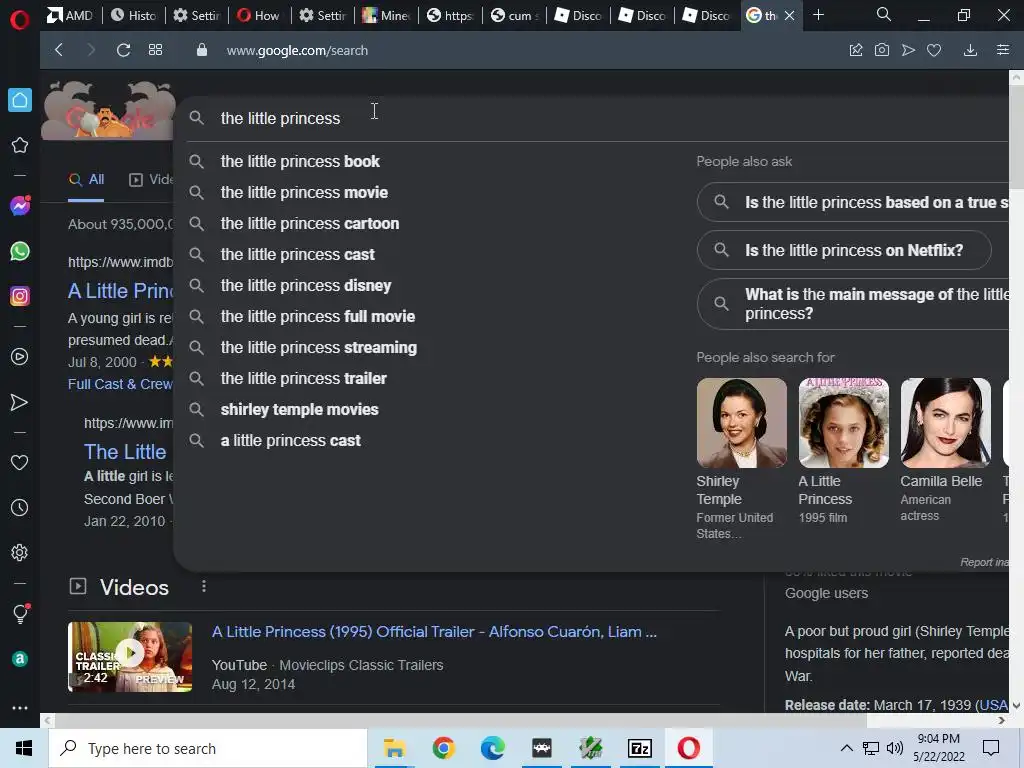Screen dimensions: 1024x768
Task: Open the Player icon in sidebar
Action: coord(20,357)
